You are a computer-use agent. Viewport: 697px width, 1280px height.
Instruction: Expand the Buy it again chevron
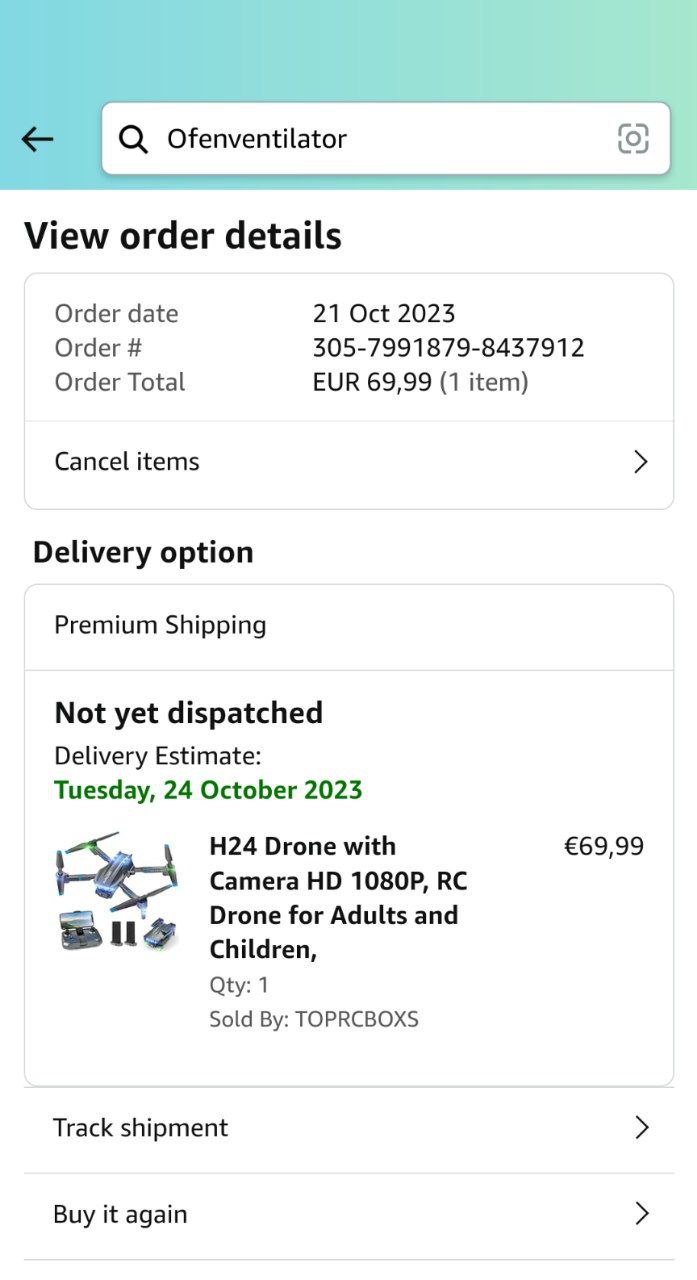tap(642, 1214)
